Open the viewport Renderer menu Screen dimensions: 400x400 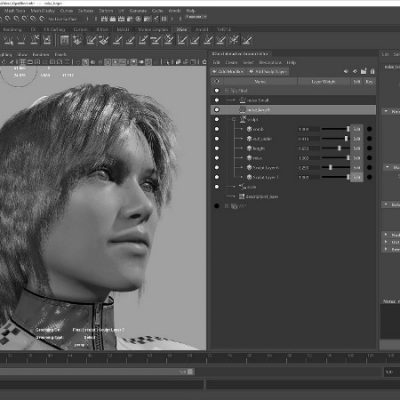tap(41, 54)
